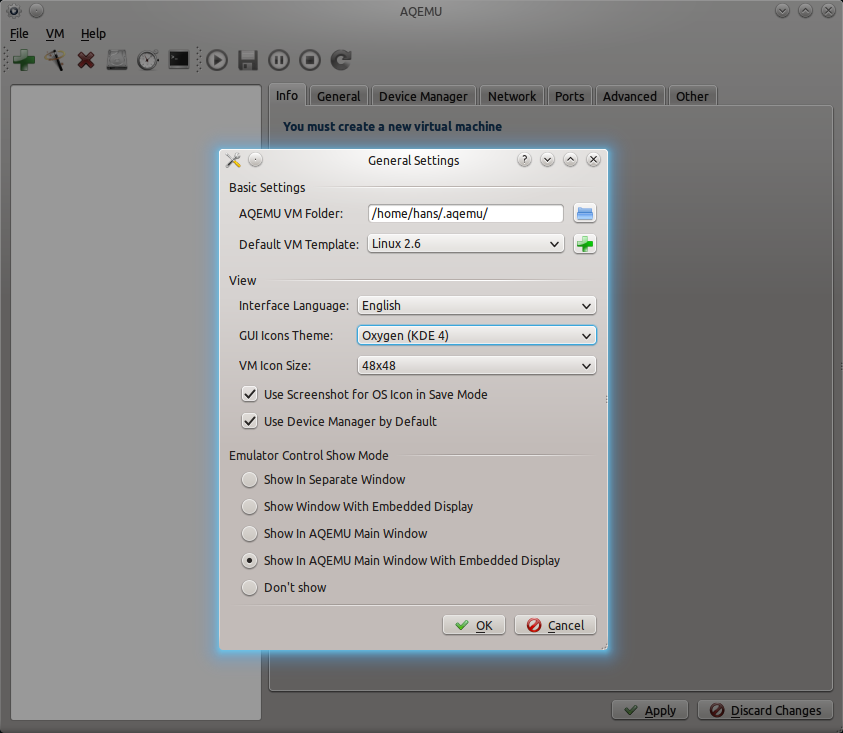The image size is (843, 733).
Task: Click the Start VM play button
Action: 217,60
